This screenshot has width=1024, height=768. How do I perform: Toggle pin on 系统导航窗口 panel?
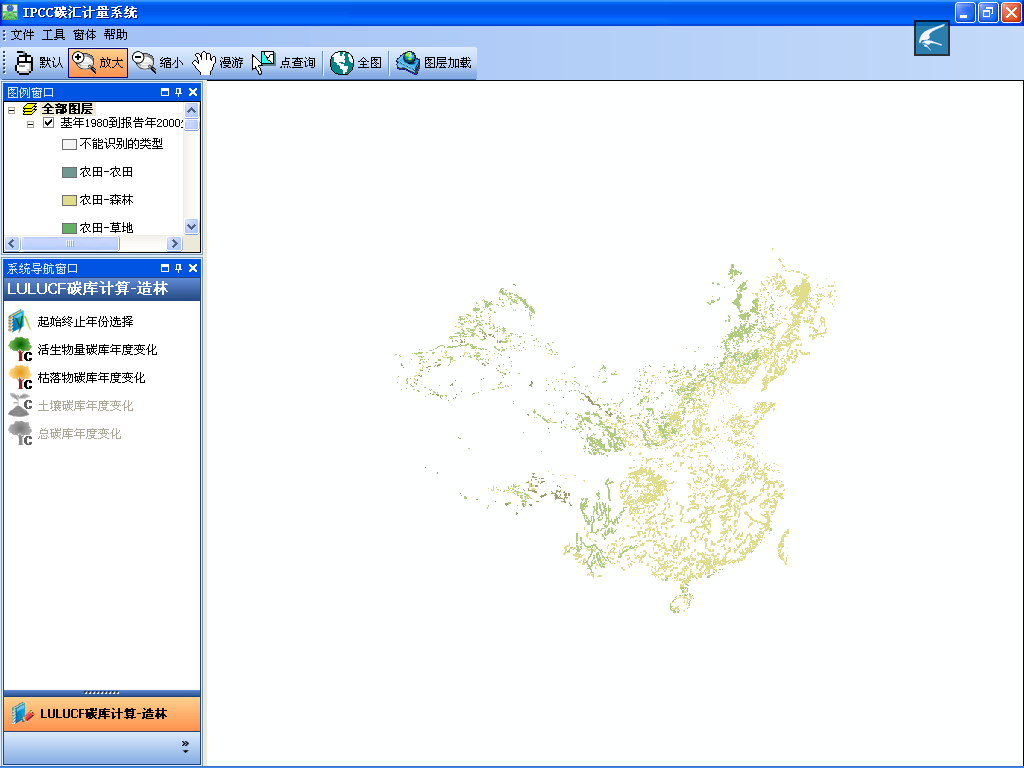point(179,268)
